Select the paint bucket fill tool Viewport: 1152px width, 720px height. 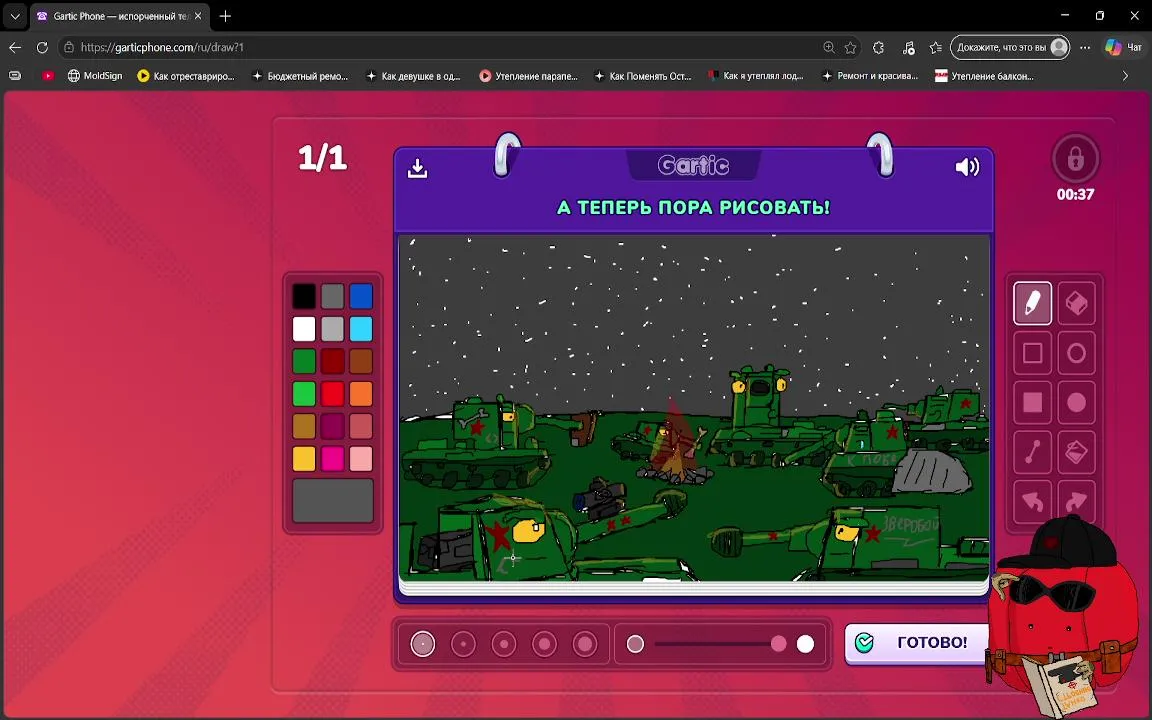point(1076,452)
